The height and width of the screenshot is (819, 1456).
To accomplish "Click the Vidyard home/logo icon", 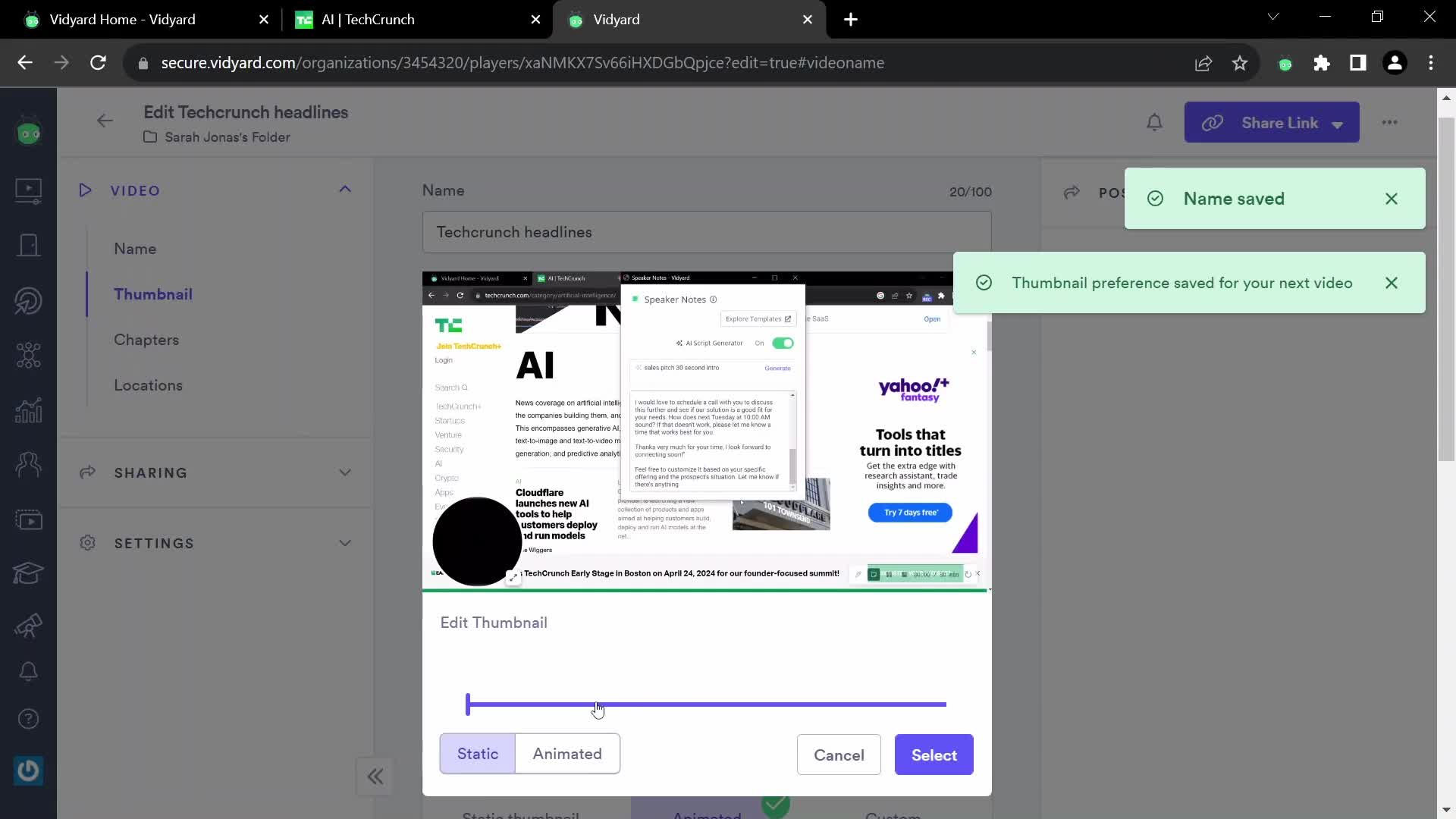I will click(x=27, y=131).
